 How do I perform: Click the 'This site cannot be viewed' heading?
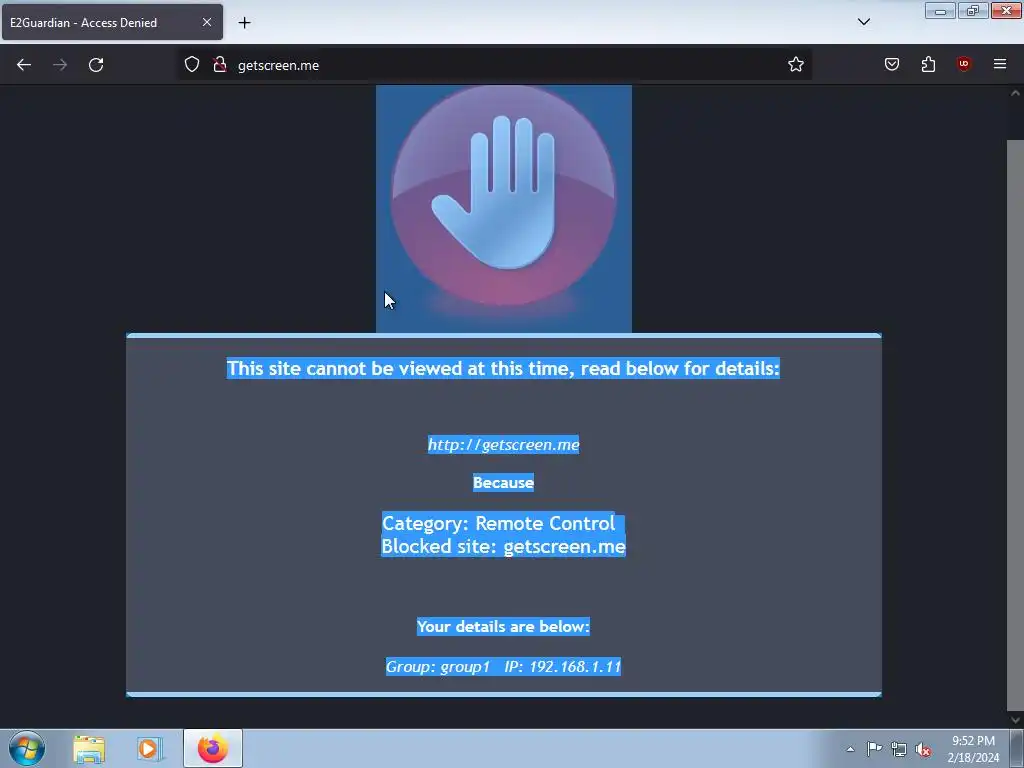tap(503, 368)
